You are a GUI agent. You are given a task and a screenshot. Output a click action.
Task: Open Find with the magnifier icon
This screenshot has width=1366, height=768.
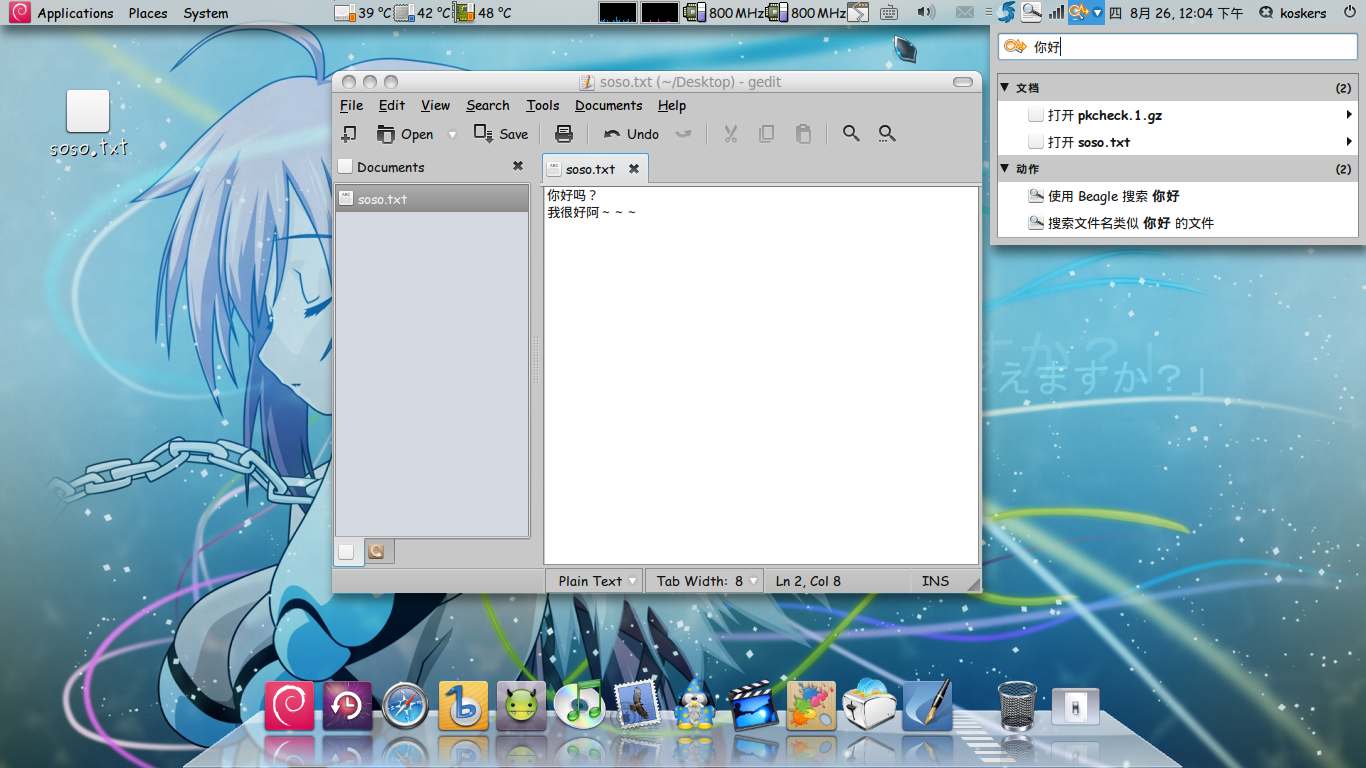coord(851,134)
